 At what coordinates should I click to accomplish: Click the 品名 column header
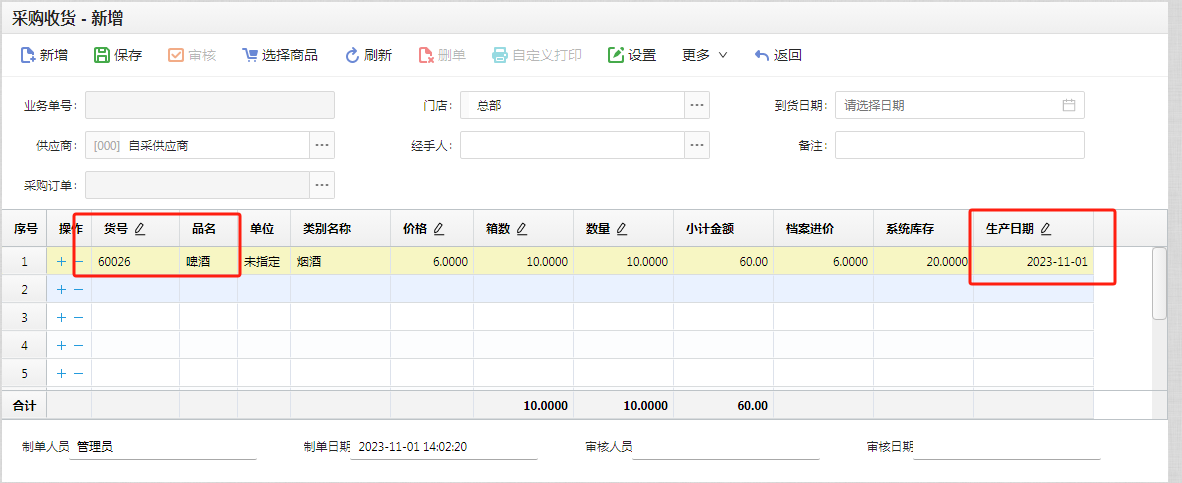[x=209, y=229]
